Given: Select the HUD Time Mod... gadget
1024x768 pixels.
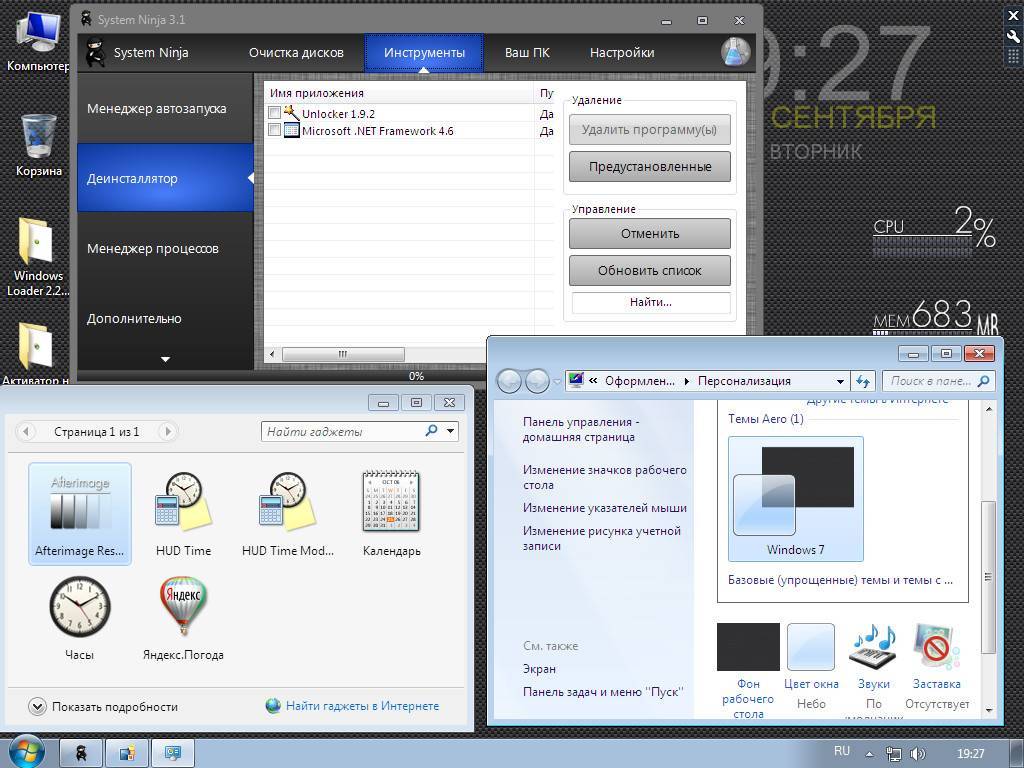Looking at the screenshot, I should coord(287,513).
